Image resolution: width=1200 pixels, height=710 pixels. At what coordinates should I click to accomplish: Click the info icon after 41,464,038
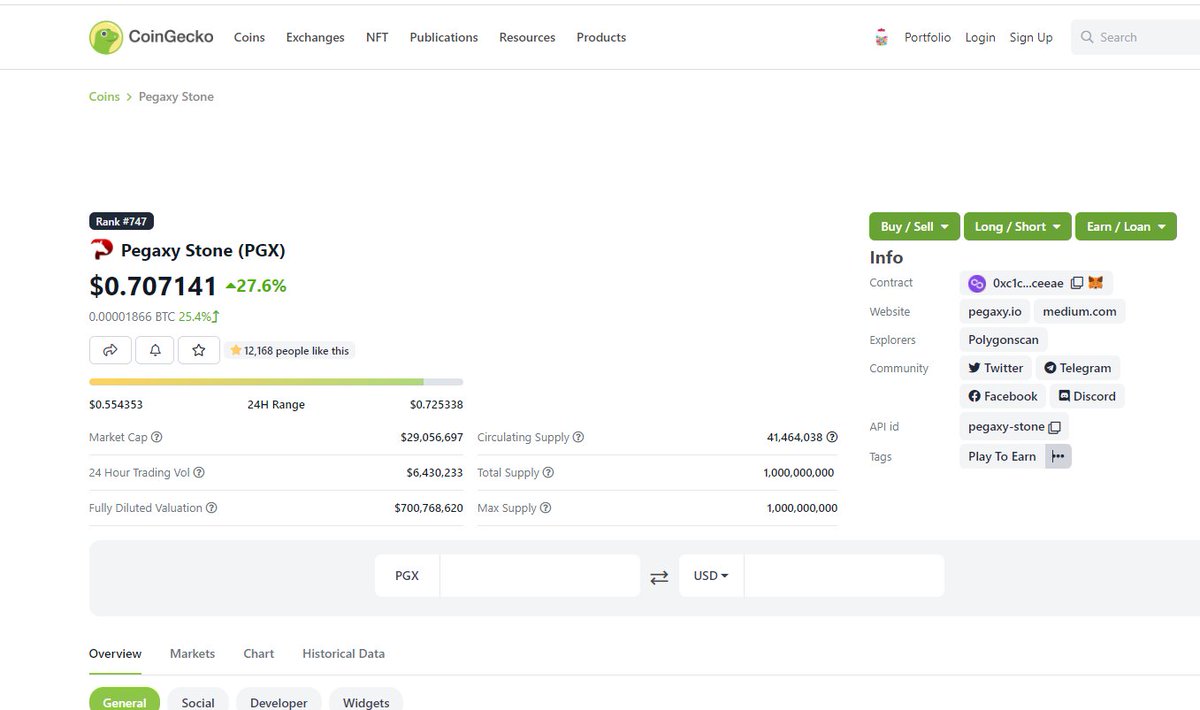(x=832, y=437)
